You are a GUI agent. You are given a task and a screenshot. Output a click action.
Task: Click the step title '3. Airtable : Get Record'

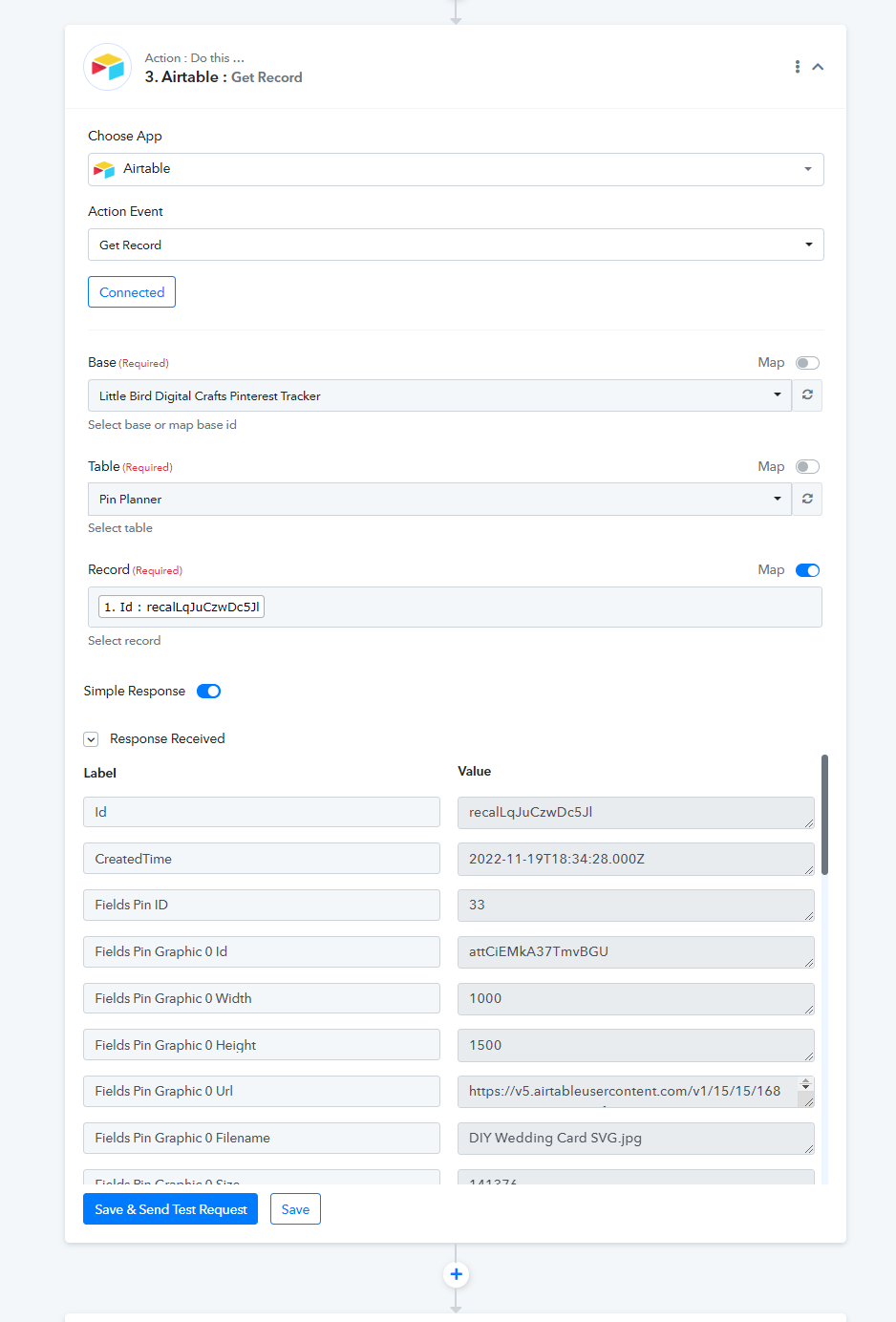pos(224,77)
